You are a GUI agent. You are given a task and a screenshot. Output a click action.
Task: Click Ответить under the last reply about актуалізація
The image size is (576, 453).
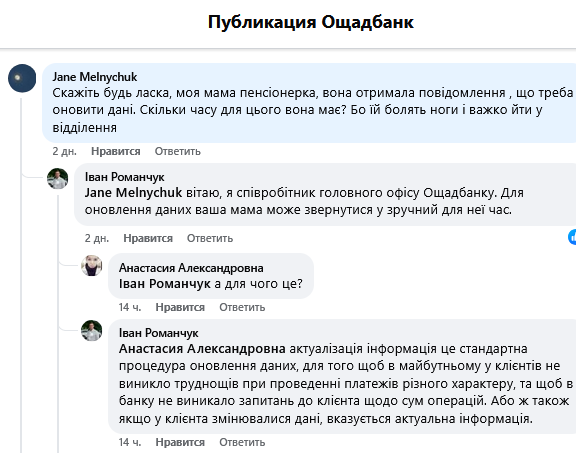pyautogui.click(x=242, y=442)
